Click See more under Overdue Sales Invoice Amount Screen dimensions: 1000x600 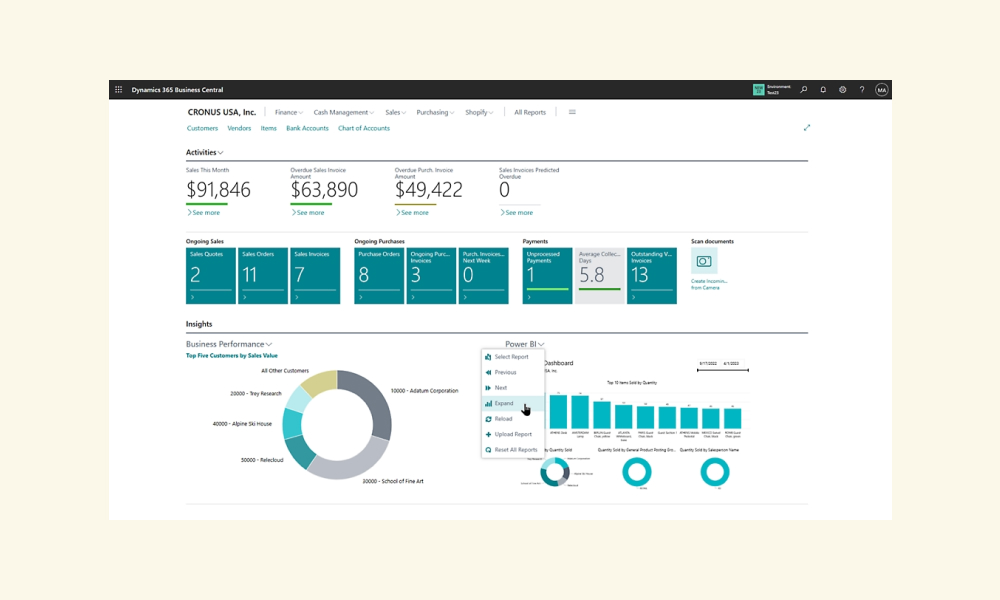click(308, 213)
